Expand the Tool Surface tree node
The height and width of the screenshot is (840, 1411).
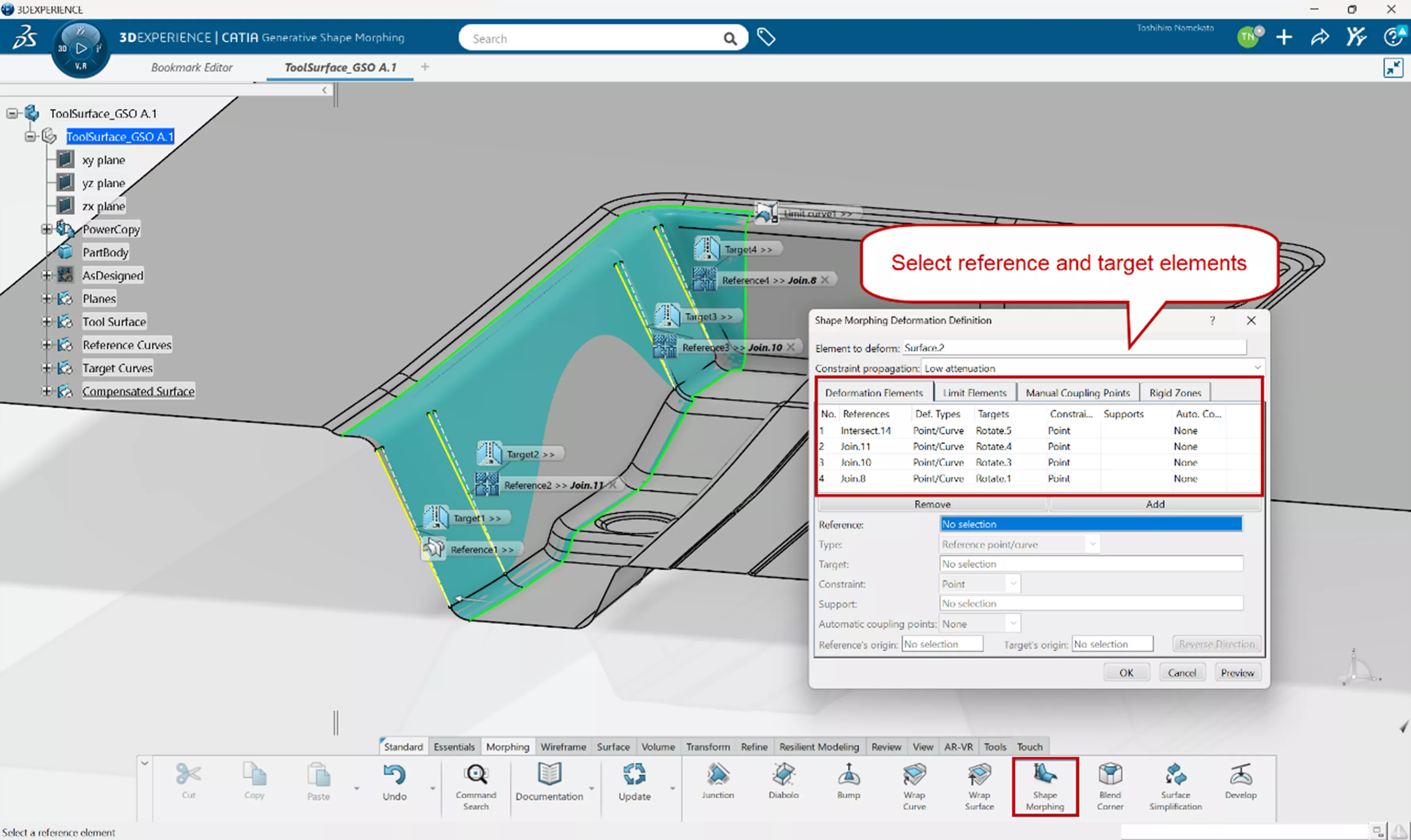47,321
